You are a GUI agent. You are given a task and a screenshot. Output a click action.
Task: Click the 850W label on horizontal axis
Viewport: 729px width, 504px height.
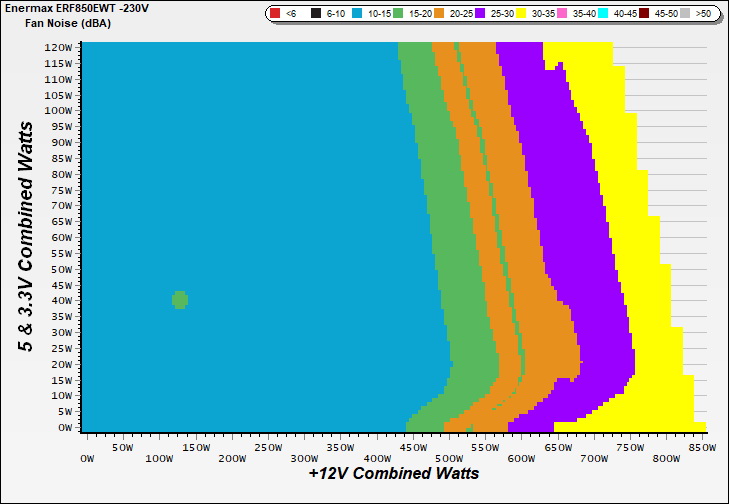[x=695, y=446]
